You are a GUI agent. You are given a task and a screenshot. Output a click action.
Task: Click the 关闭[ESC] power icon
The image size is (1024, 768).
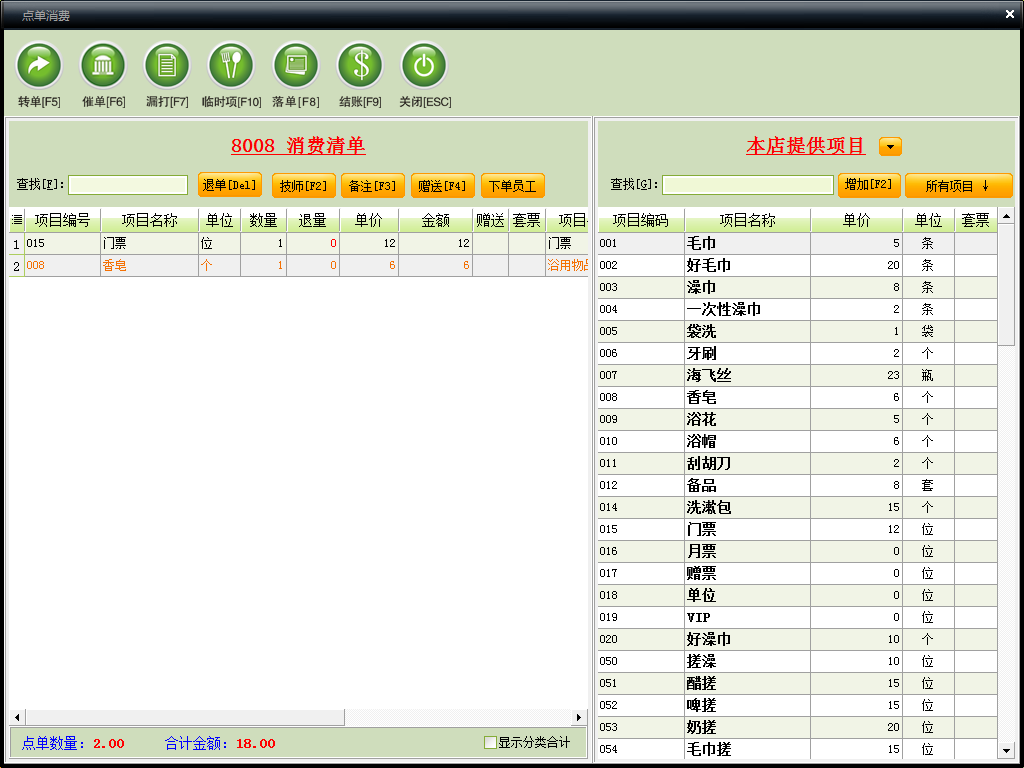(x=424, y=65)
